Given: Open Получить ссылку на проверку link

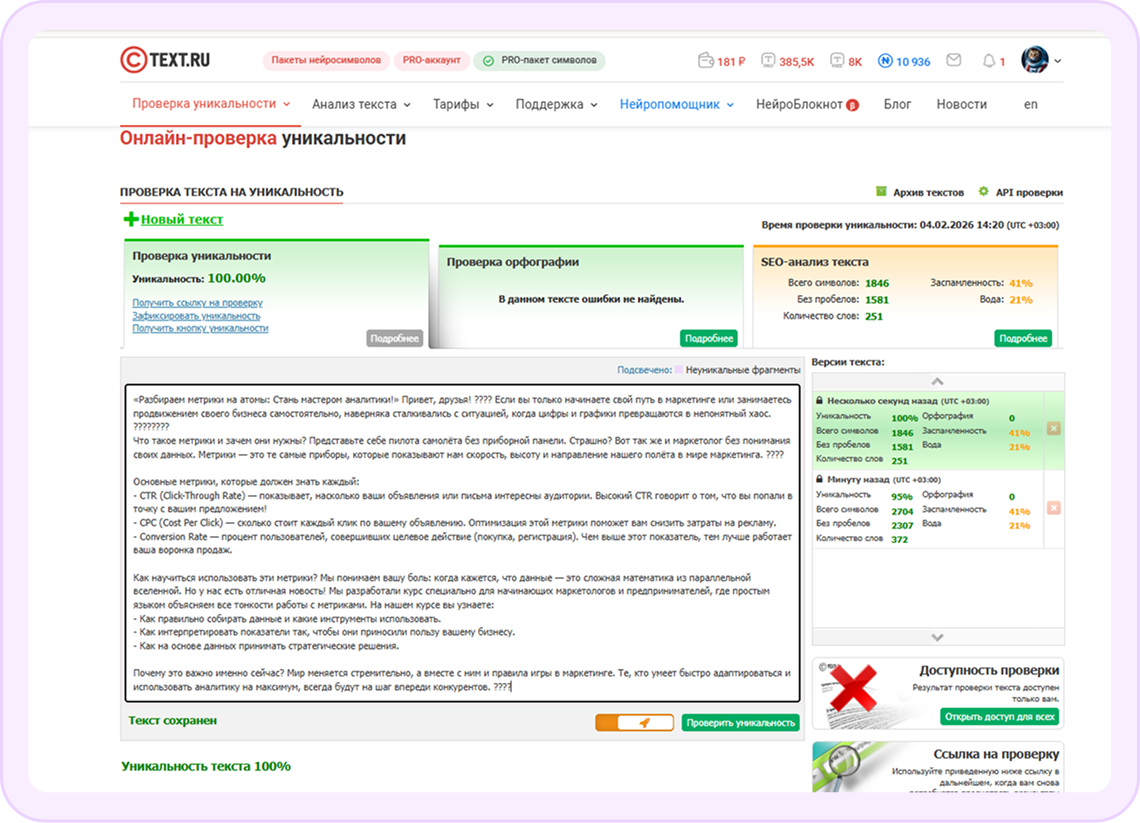Looking at the screenshot, I should coord(195,301).
